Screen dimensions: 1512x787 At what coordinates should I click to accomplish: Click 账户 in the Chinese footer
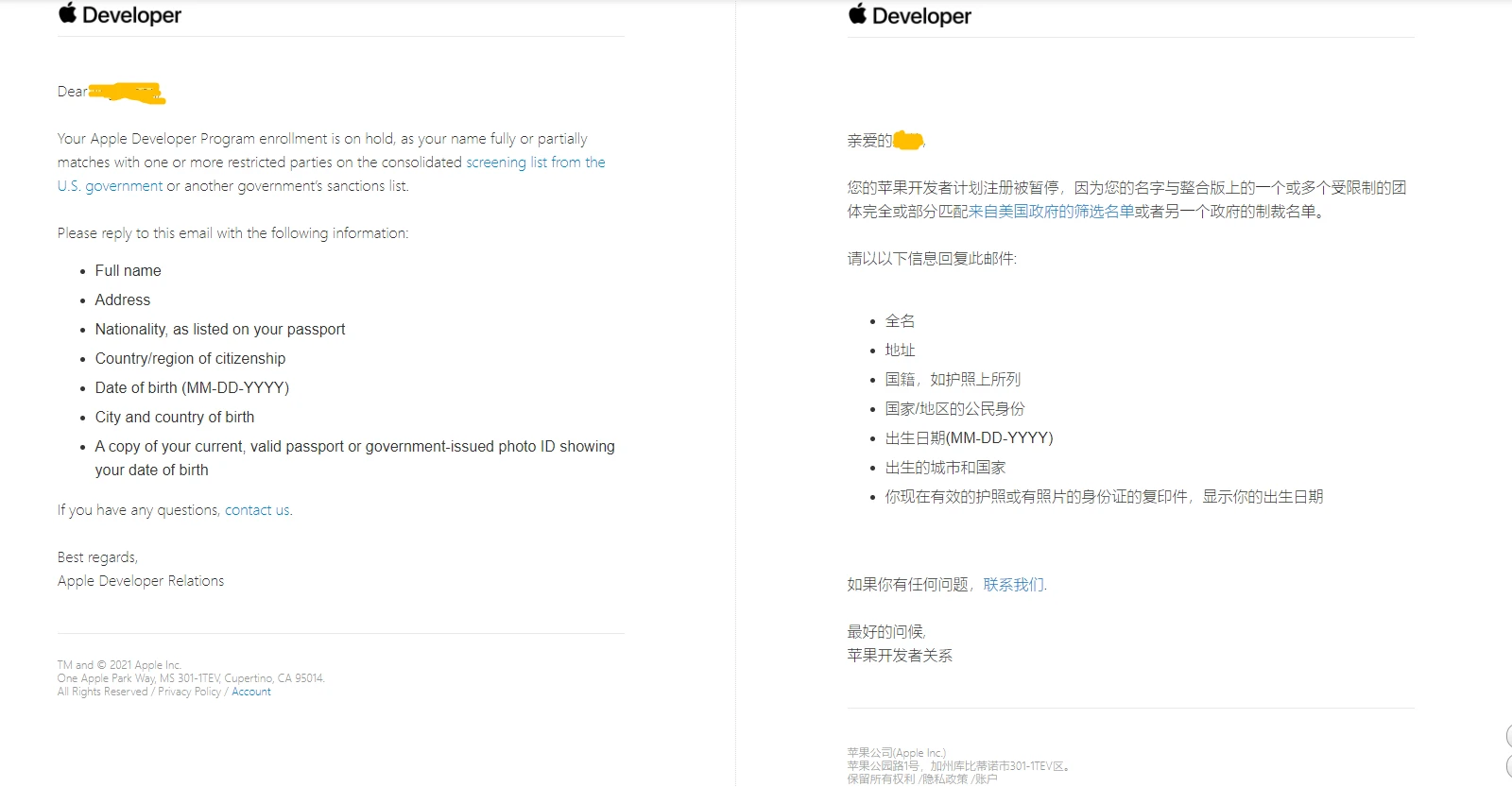[x=987, y=779]
